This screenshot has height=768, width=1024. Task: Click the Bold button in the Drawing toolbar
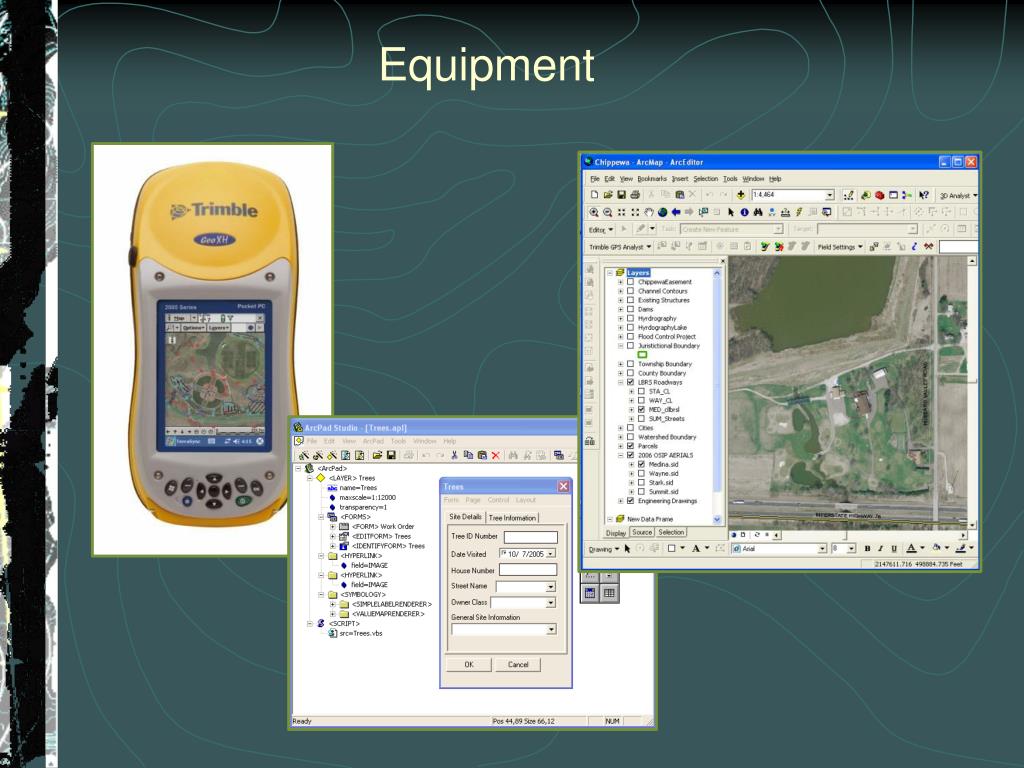867,549
